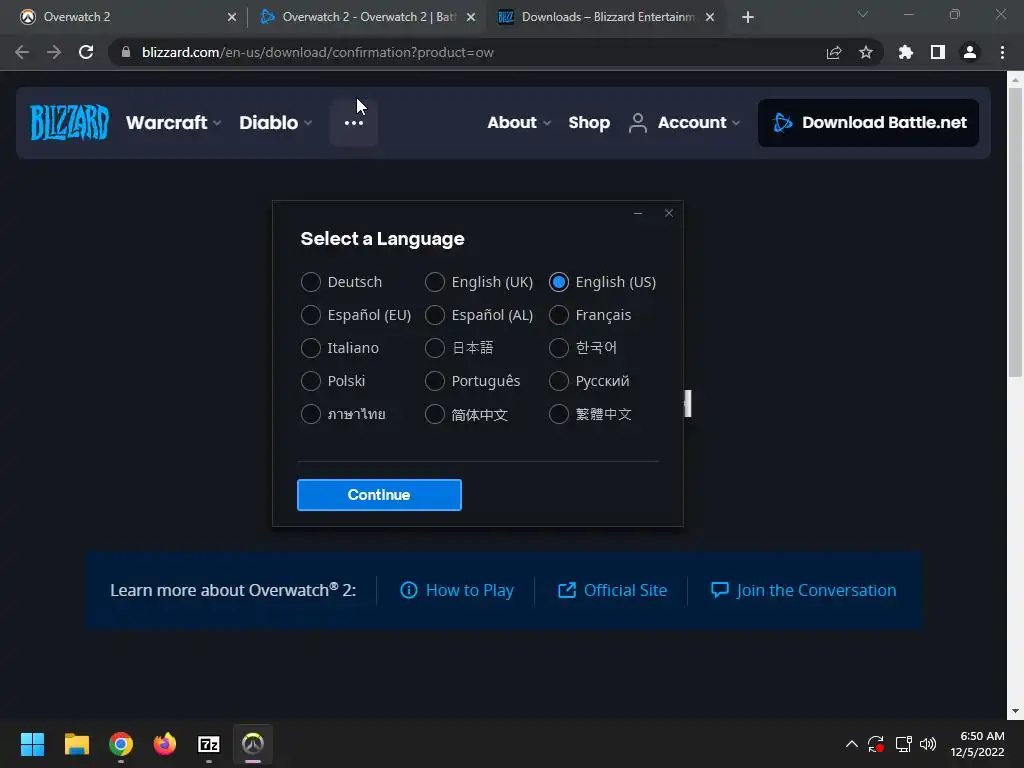Expand the About dropdown
This screenshot has height=768, width=1024.
pos(519,123)
